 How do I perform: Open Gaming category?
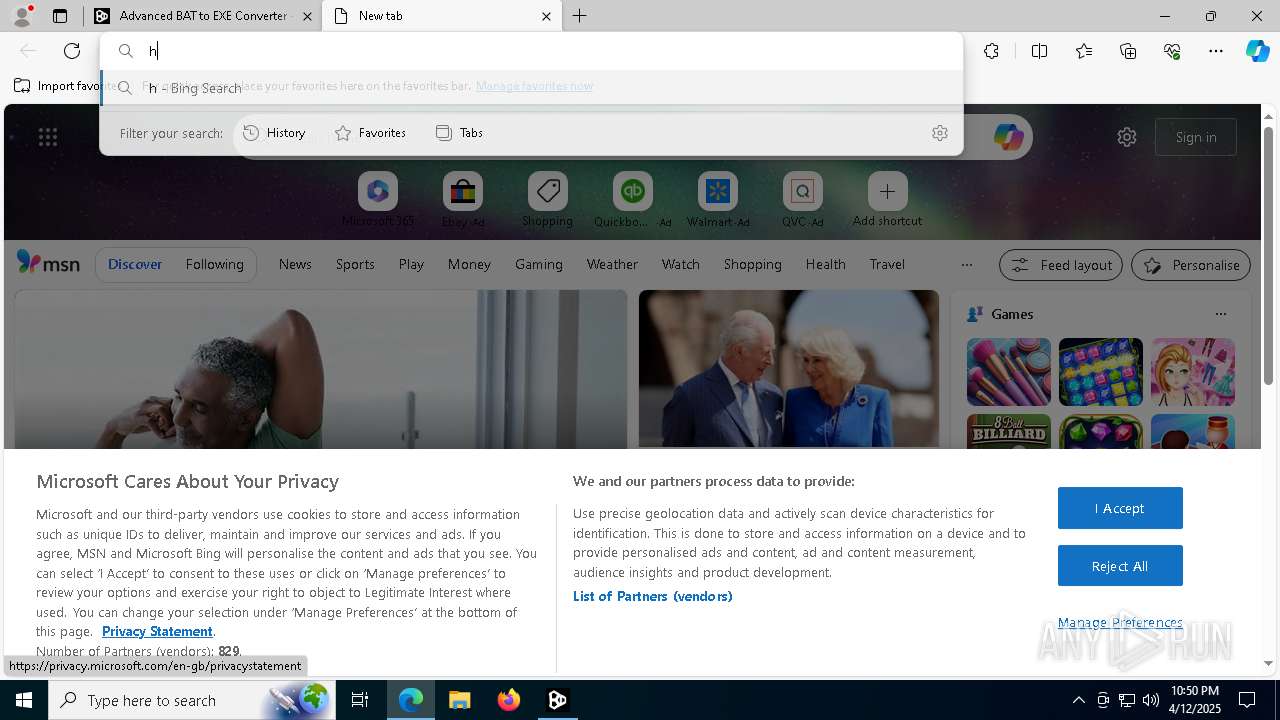pos(539,264)
